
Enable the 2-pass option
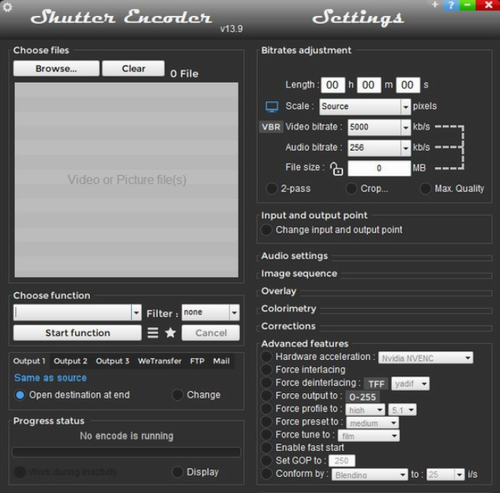tap(271, 189)
